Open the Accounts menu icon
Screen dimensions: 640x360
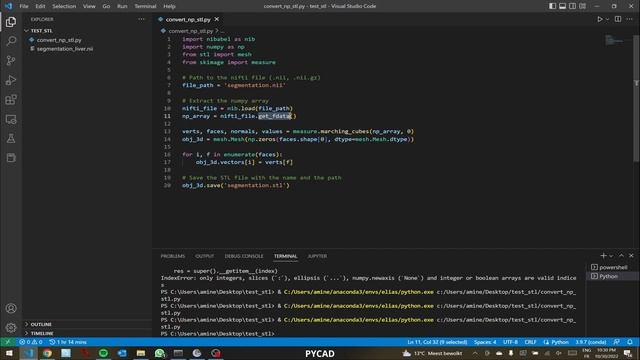[x=11, y=308]
